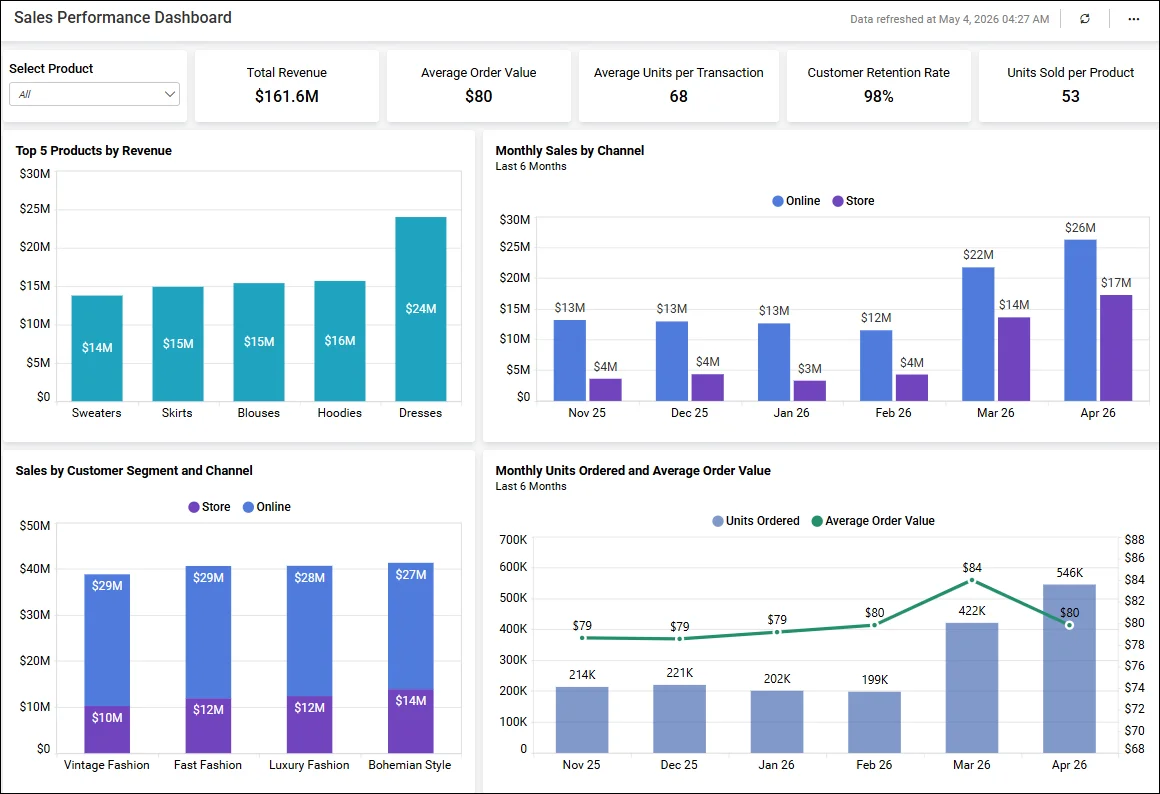Toggle Store legend in Sales by Customer Segment

(209, 507)
